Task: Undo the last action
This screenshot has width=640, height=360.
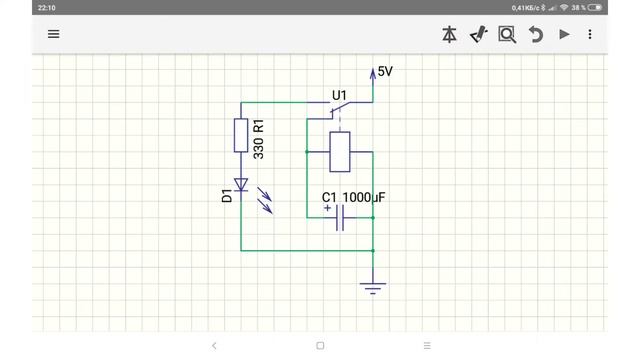Action: click(536, 34)
